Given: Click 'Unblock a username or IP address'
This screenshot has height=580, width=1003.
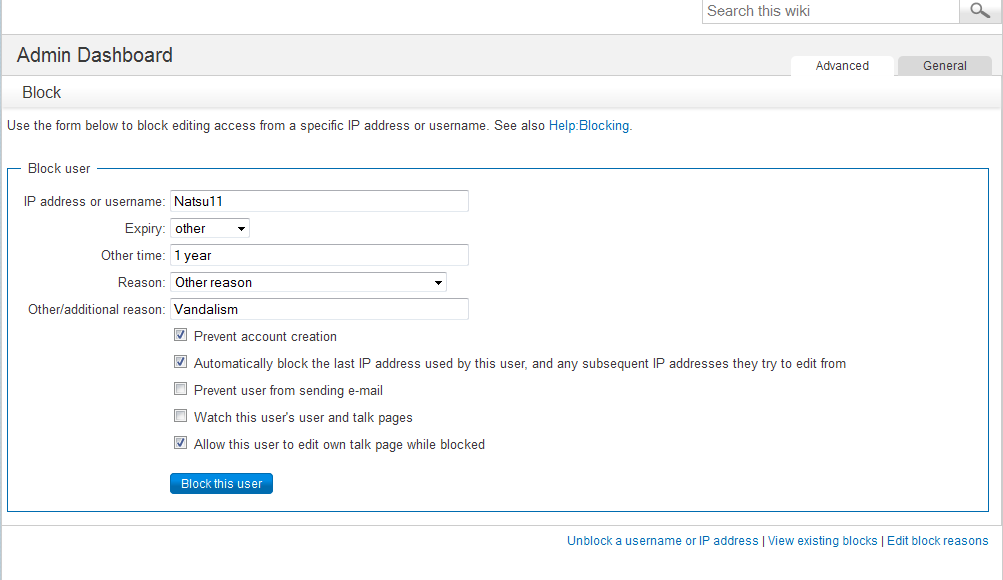Looking at the screenshot, I should click(x=662, y=540).
